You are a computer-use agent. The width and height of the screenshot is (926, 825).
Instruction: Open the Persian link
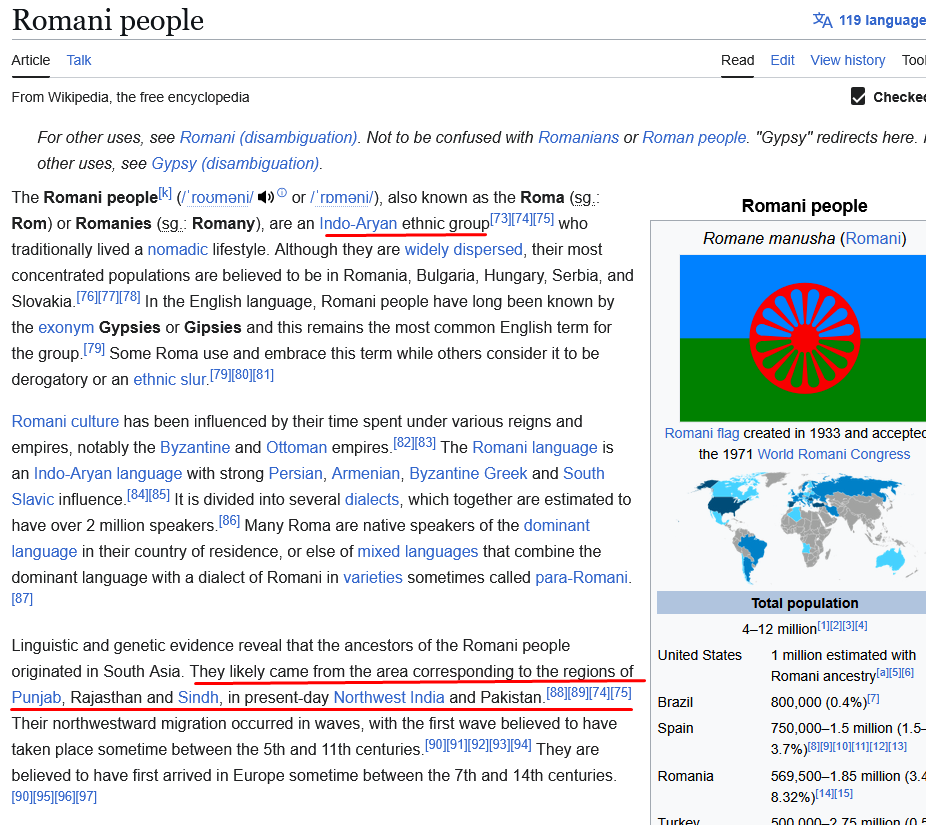295,473
